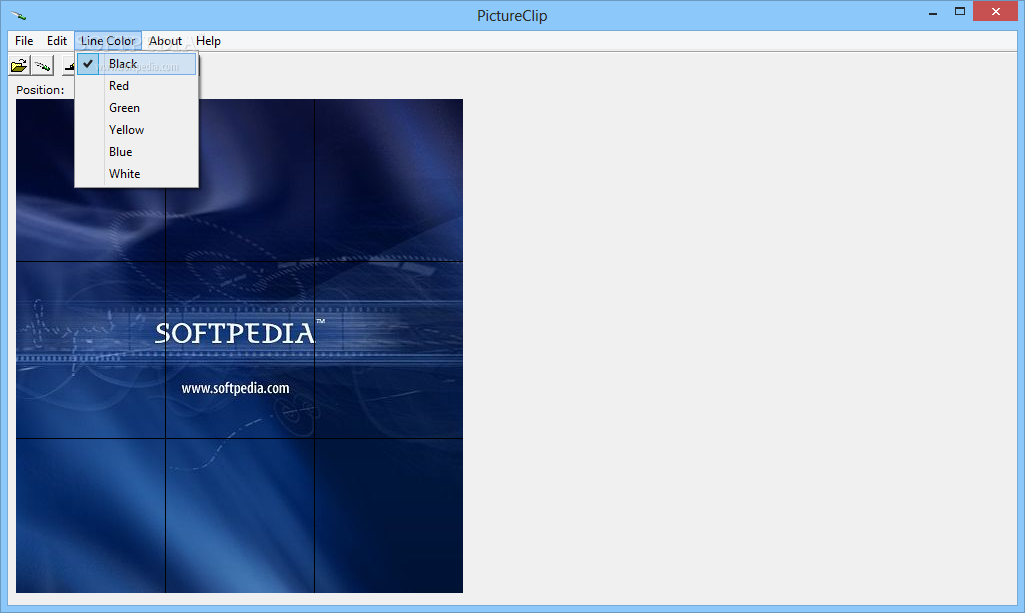This screenshot has height=613, width=1025.
Task: Open the About menu
Action: point(165,41)
